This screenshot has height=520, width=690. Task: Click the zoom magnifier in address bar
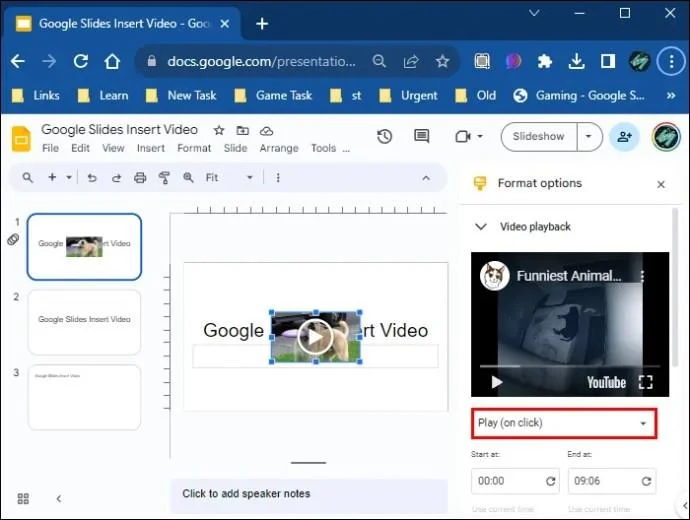pos(379,61)
